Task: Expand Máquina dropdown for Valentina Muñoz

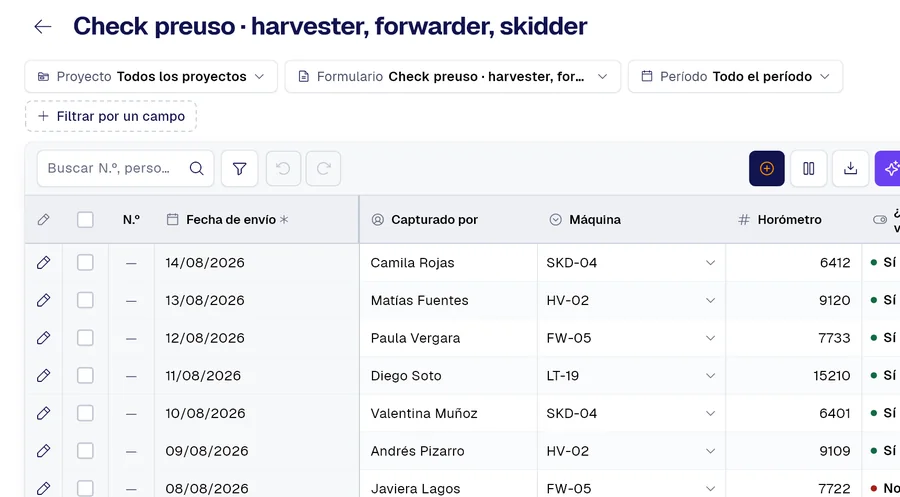Action: [x=710, y=413]
